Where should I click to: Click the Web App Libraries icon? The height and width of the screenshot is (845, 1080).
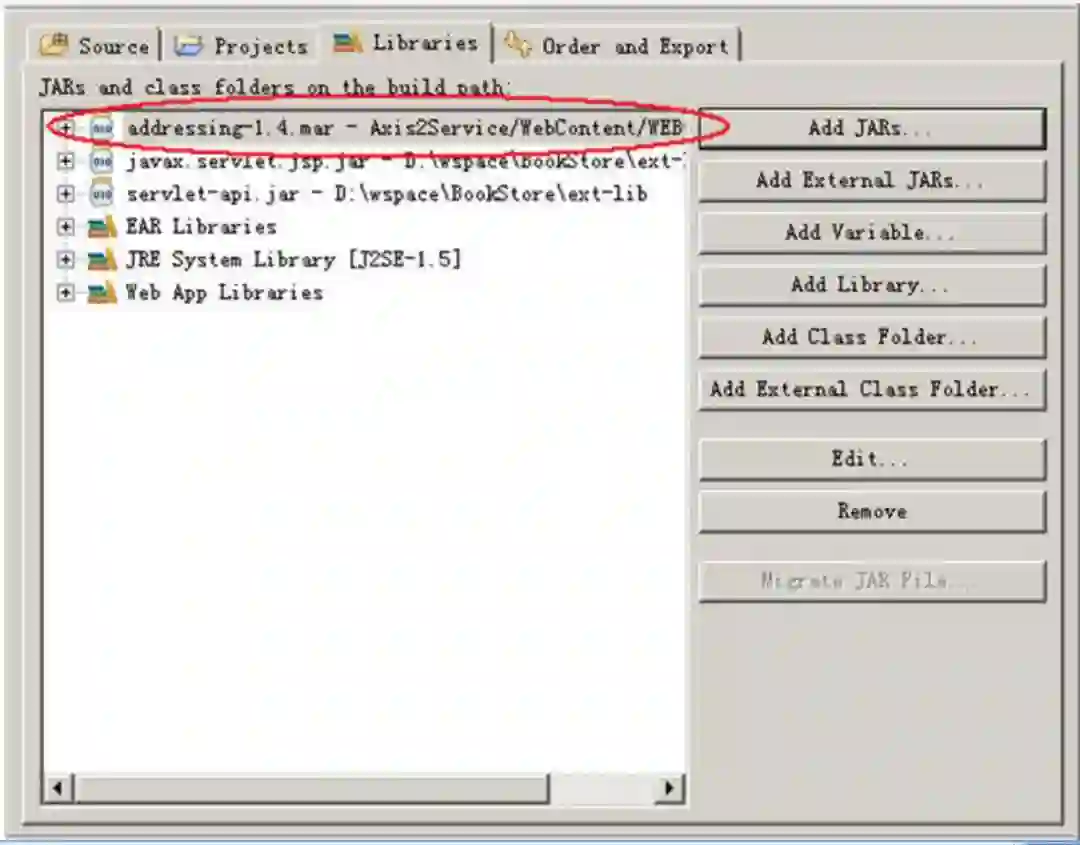[x=102, y=292]
